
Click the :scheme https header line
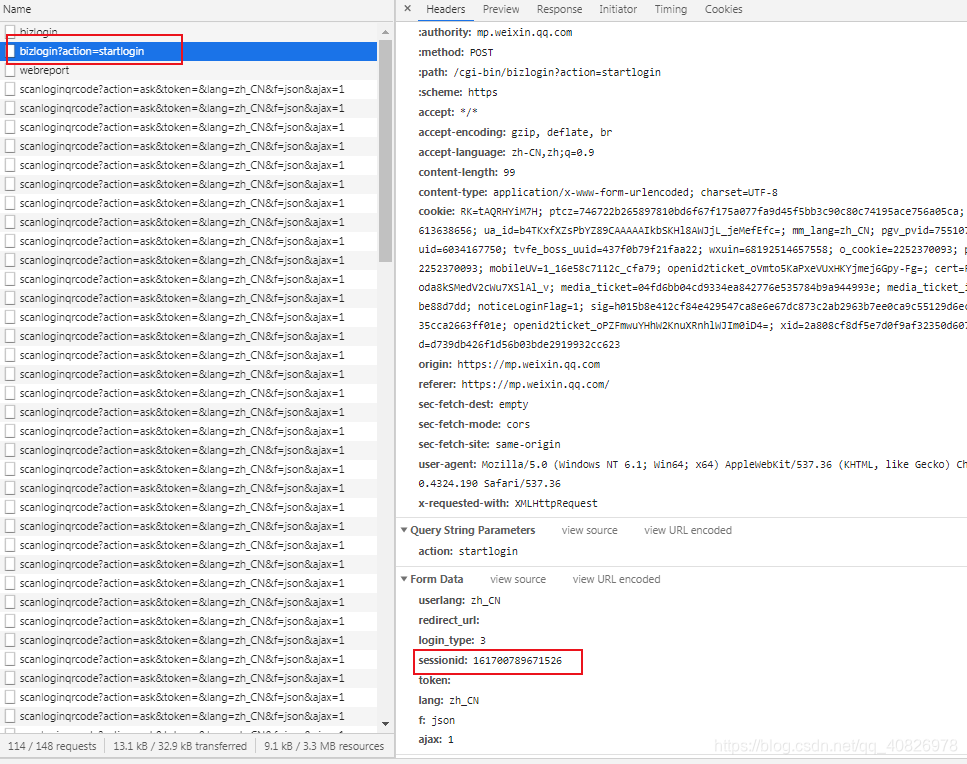pos(458,92)
